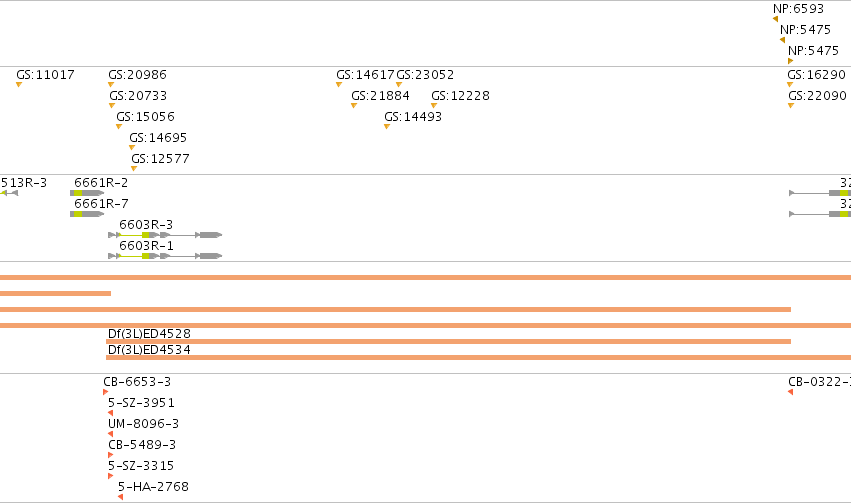Click the 6603R-1 transcript label

147,245
